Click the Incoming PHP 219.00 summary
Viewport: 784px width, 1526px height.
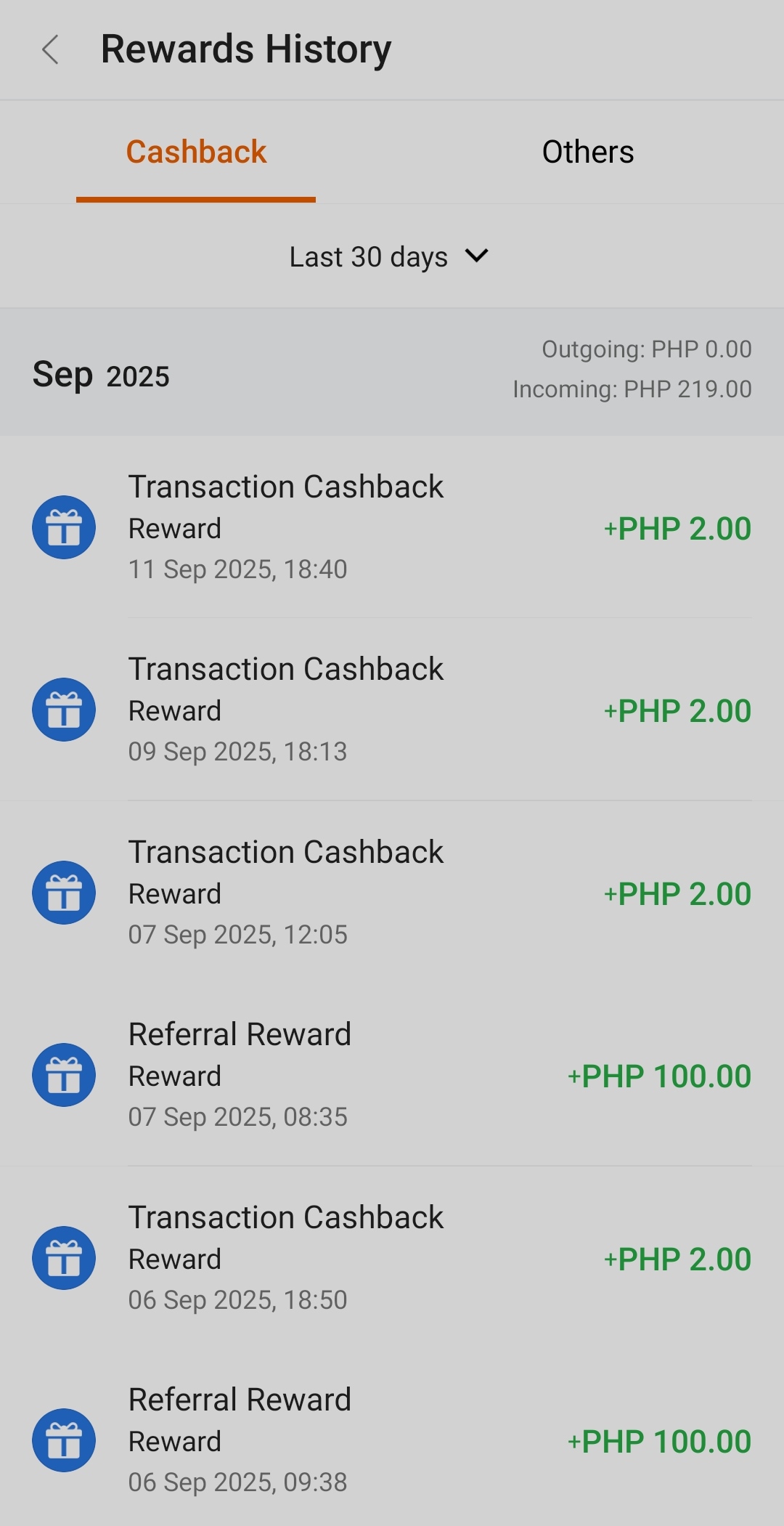[632, 389]
